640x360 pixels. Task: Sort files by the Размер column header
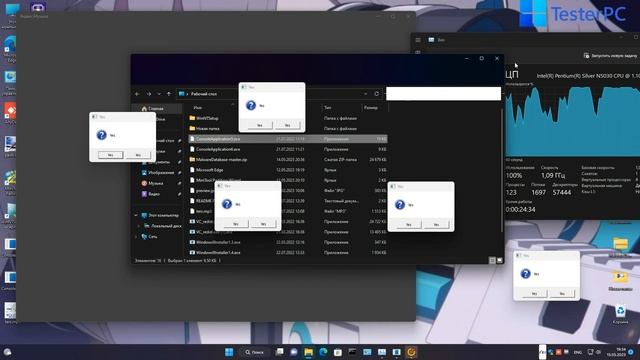click(x=371, y=108)
